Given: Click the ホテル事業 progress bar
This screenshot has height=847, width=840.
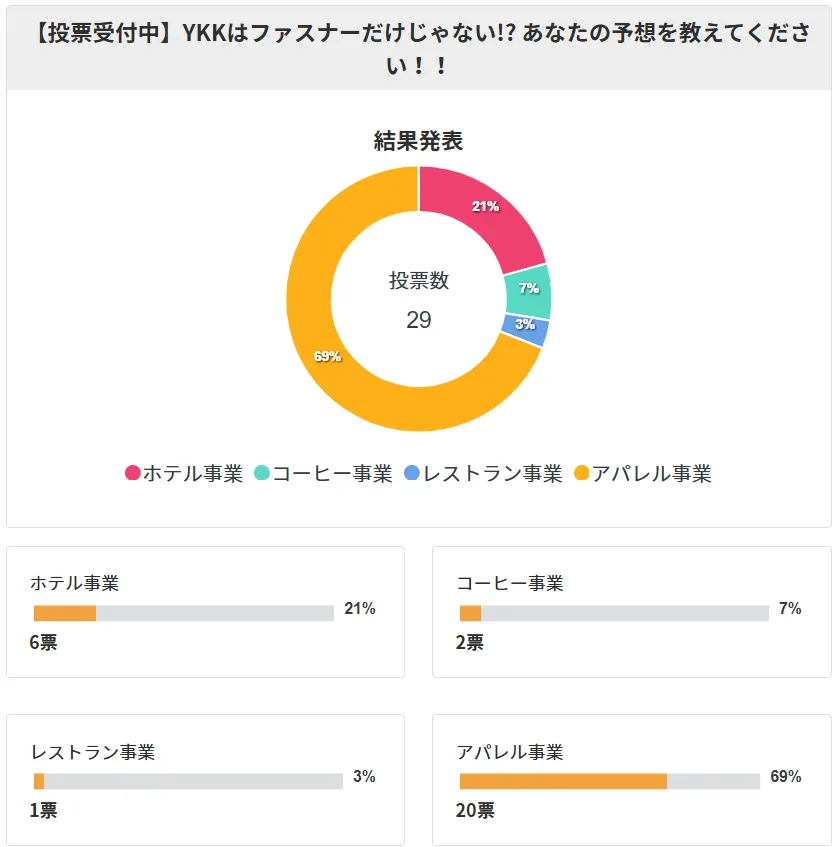Looking at the screenshot, I should [184, 613].
